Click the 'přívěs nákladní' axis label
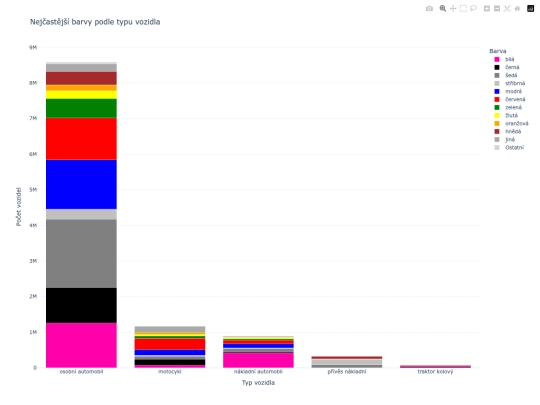The image size is (540, 405). 347,372
